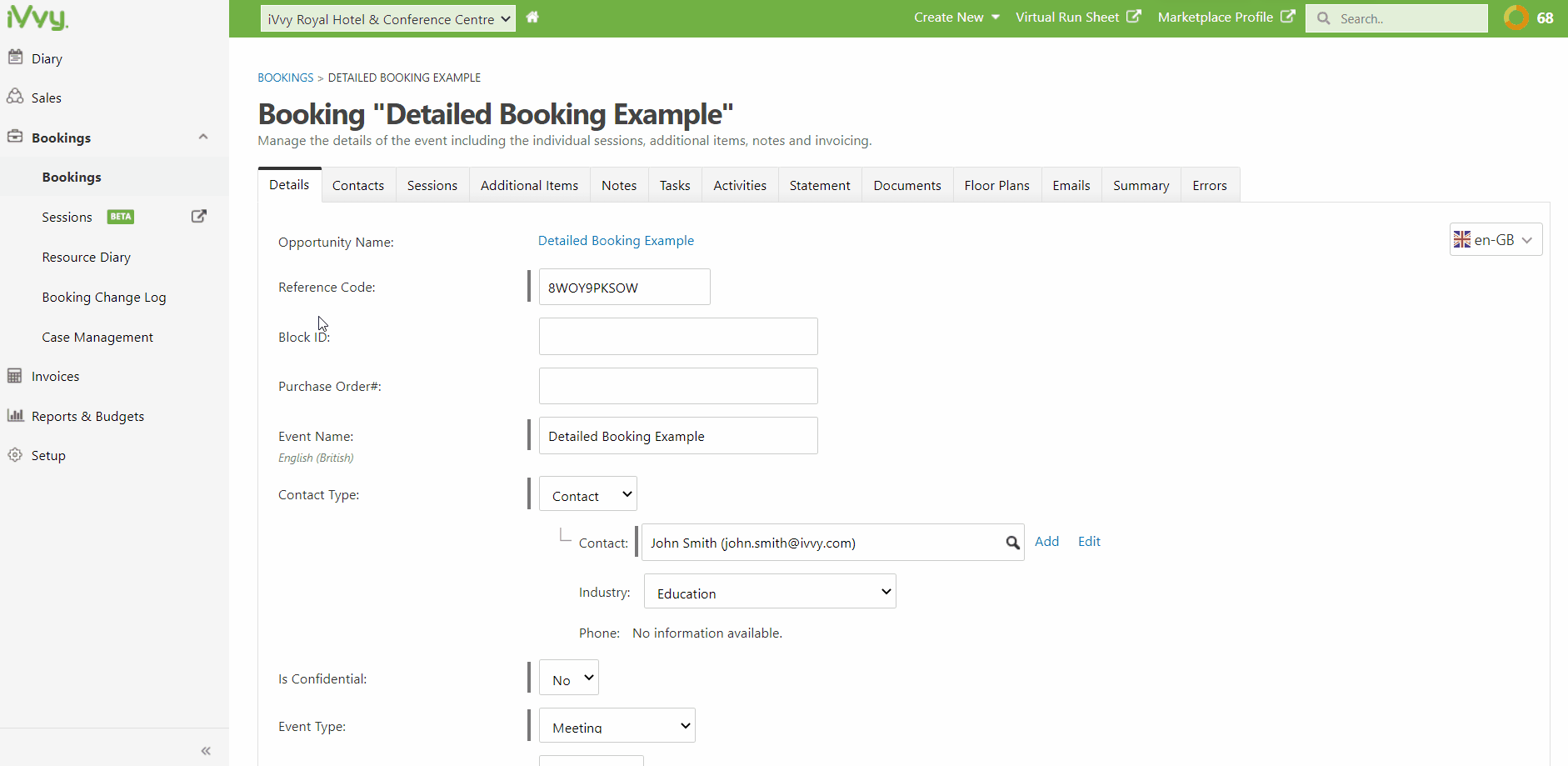Click the iVvy logo
This screenshot has width=1568, height=766.
click(x=37, y=18)
